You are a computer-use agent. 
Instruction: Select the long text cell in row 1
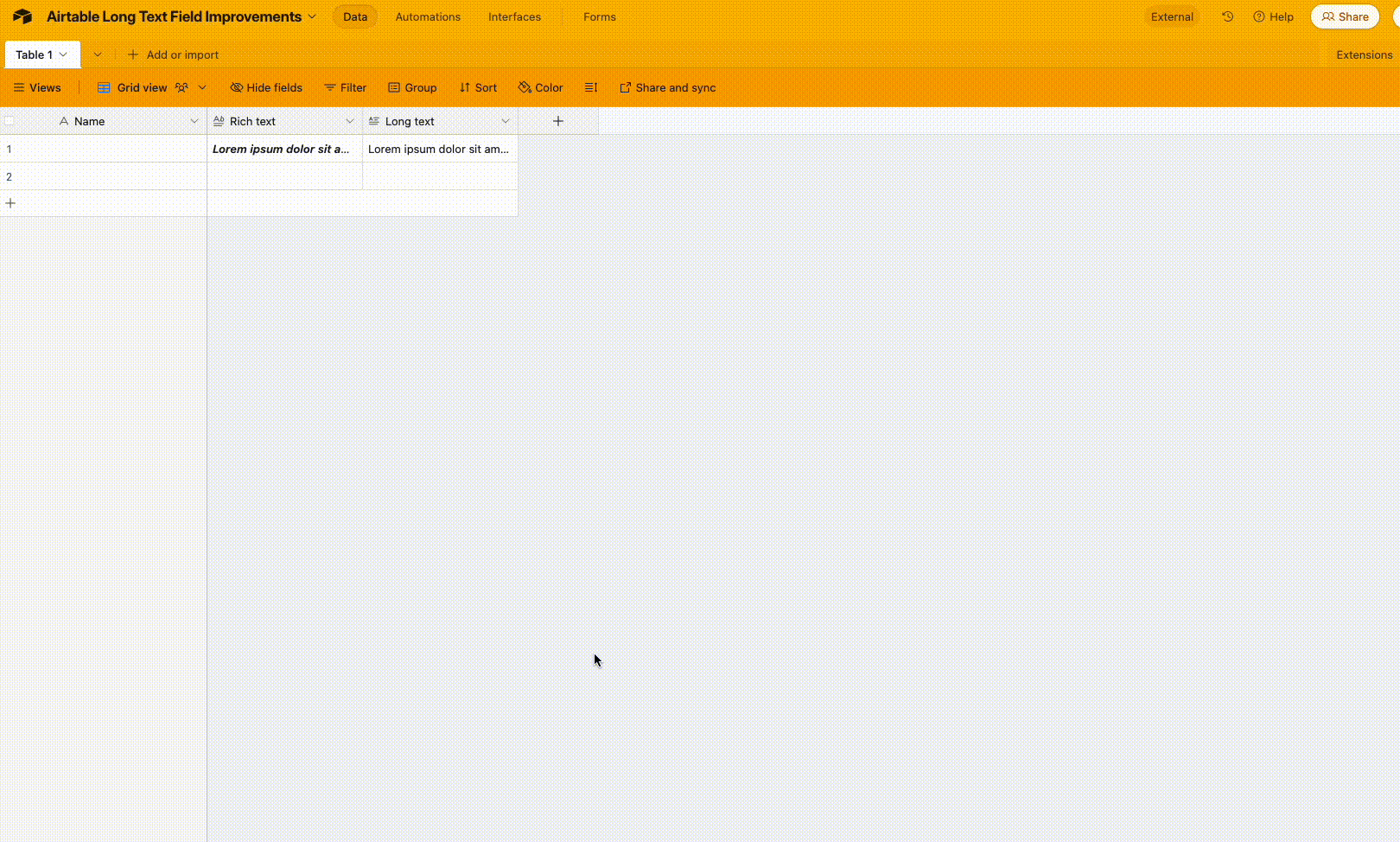pyautogui.click(x=441, y=149)
